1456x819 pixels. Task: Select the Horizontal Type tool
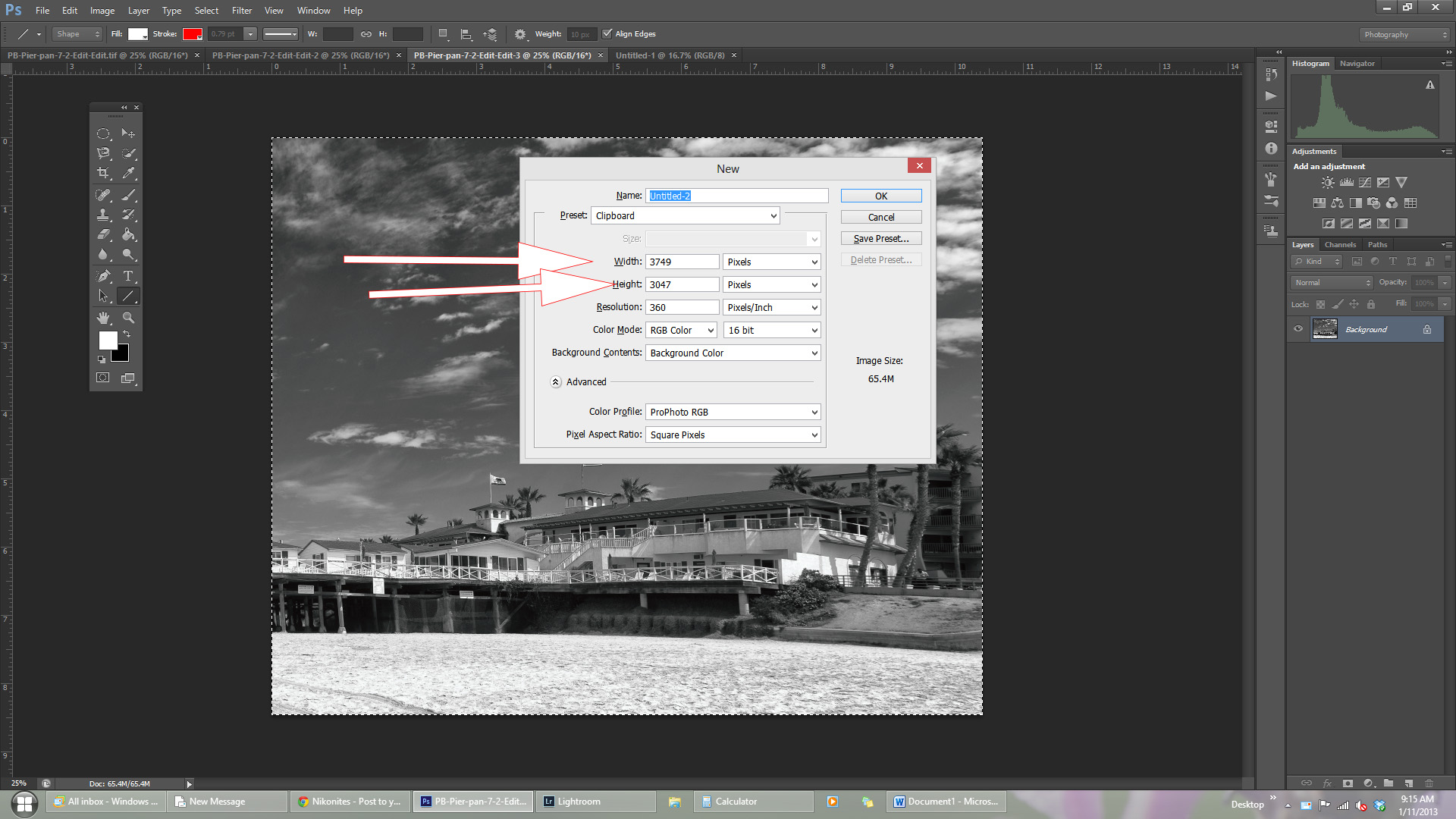[x=128, y=276]
